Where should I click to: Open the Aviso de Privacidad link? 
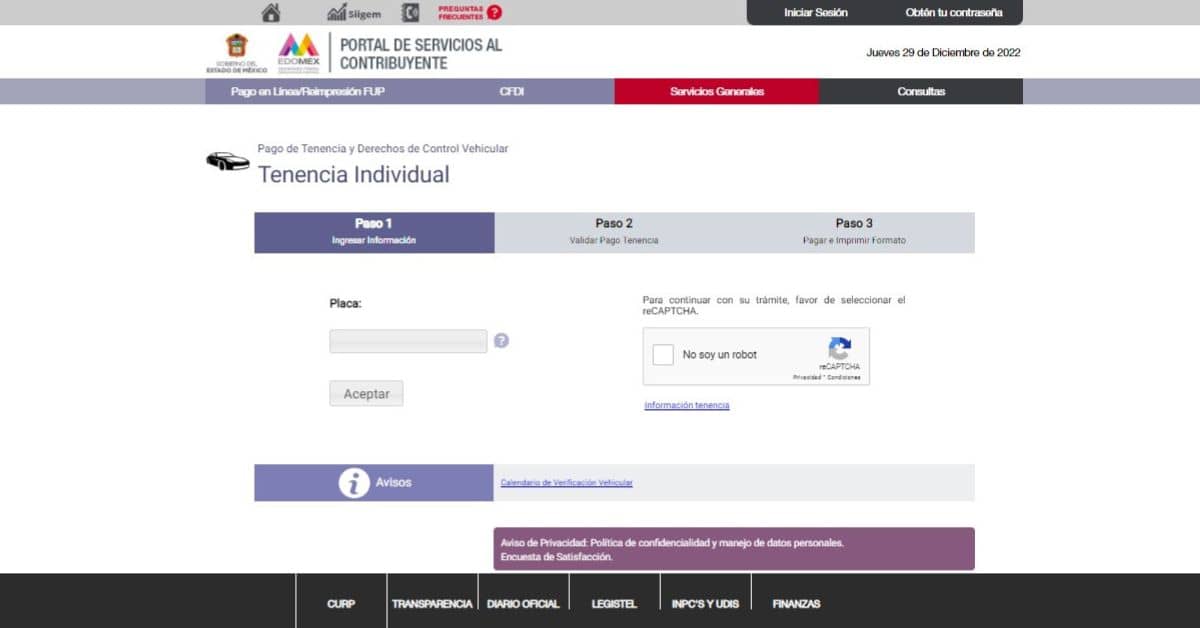[x=672, y=543]
